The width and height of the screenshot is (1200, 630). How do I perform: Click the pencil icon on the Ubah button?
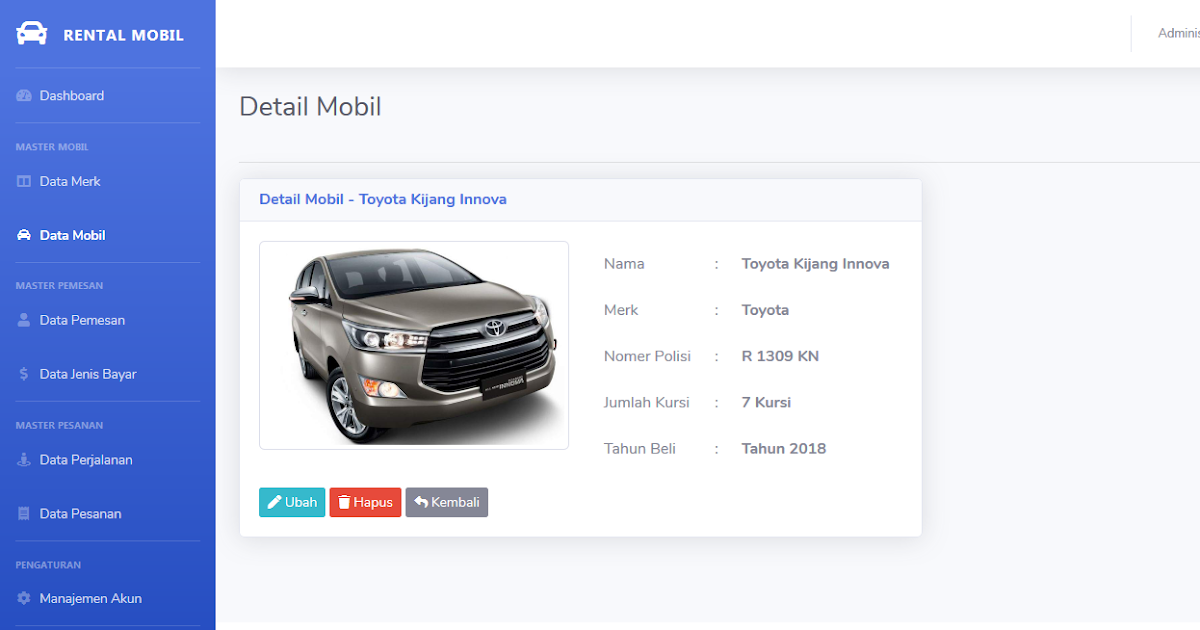coord(273,502)
